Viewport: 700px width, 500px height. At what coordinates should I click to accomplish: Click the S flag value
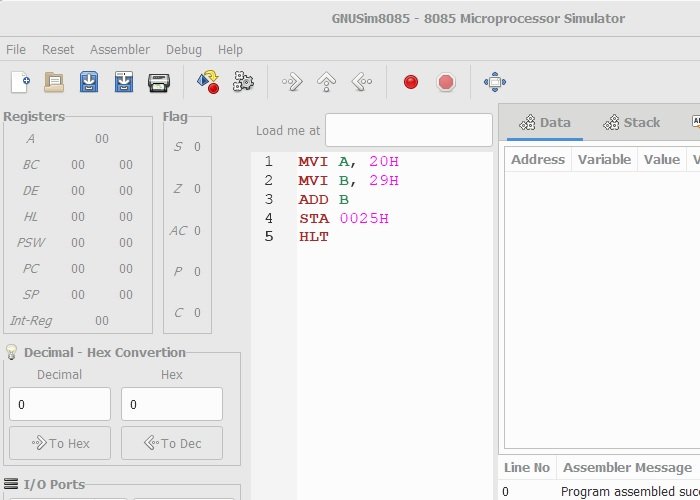click(x=197, y=147)
